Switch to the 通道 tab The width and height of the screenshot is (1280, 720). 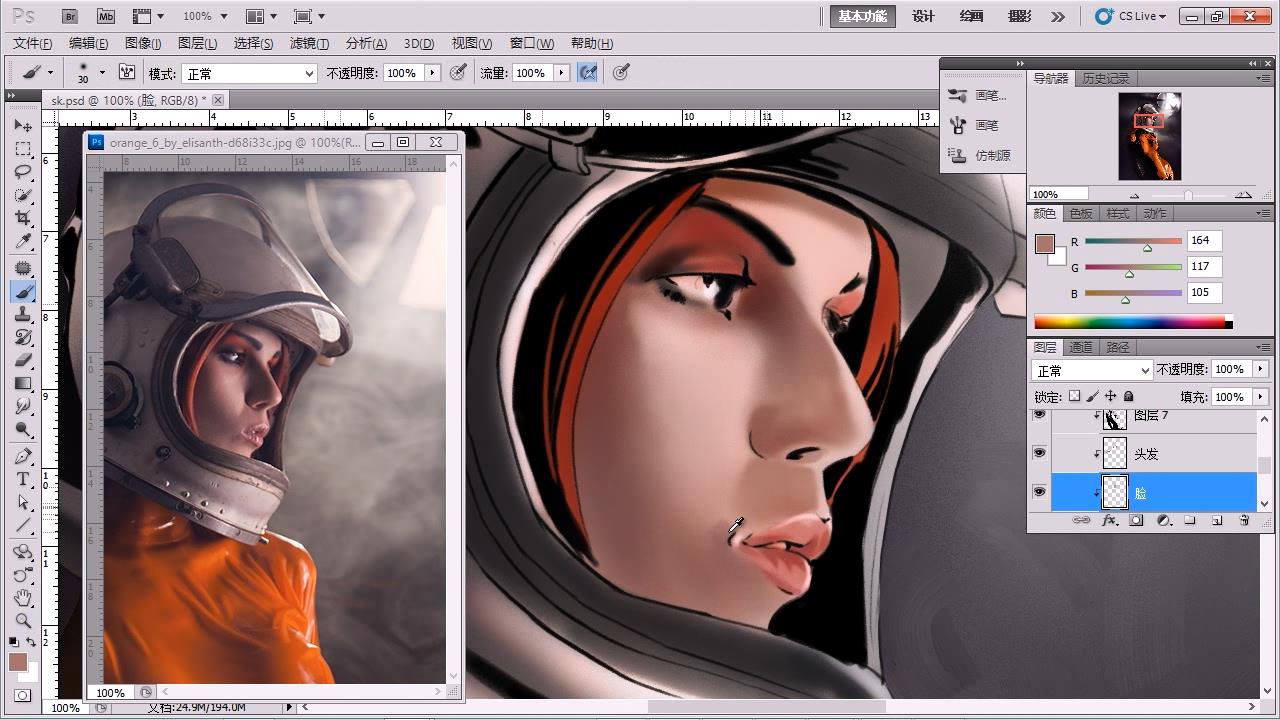tap(1081, 347)
